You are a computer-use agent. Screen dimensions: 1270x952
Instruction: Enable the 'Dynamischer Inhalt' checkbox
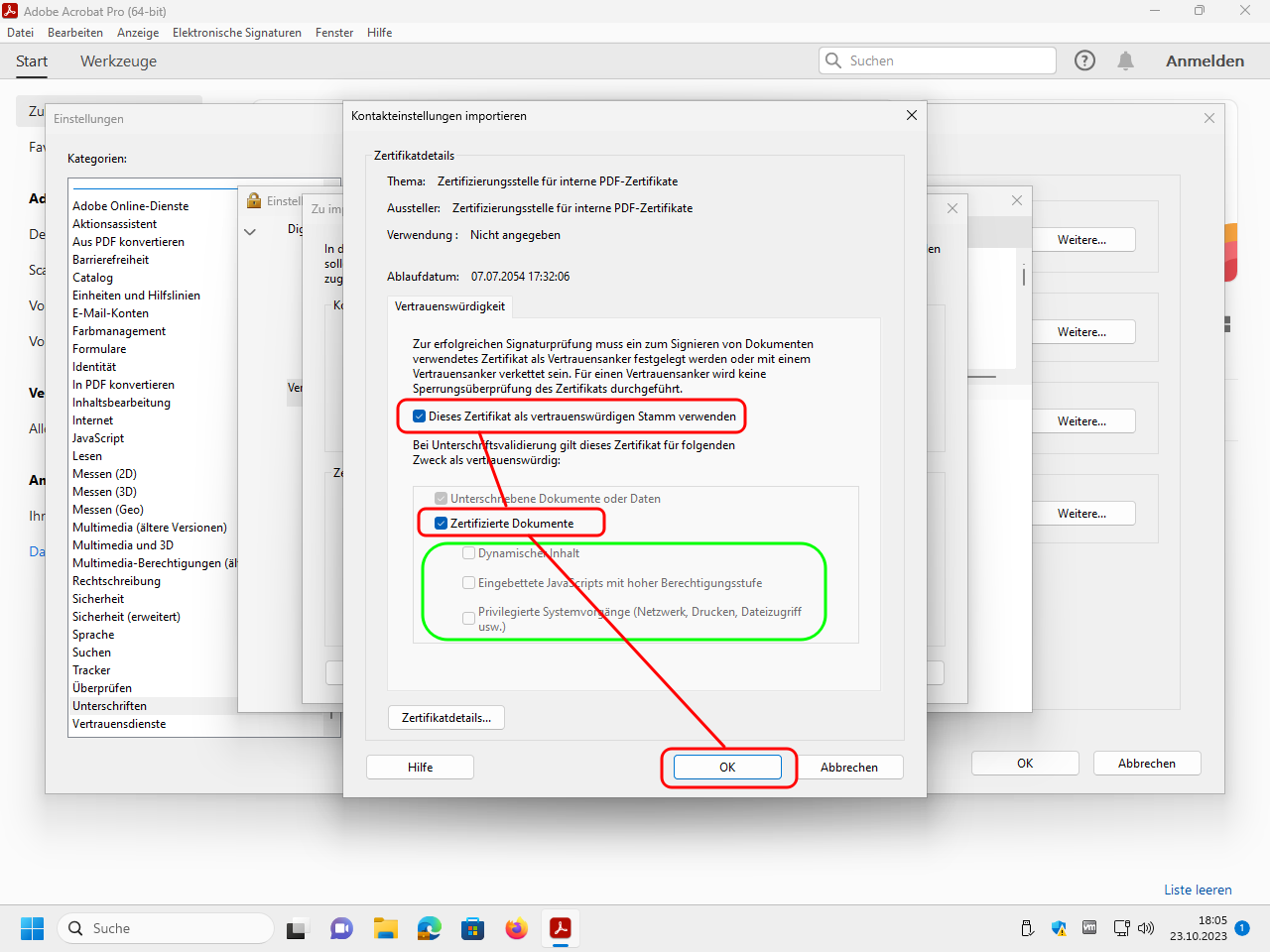[469, 553]
